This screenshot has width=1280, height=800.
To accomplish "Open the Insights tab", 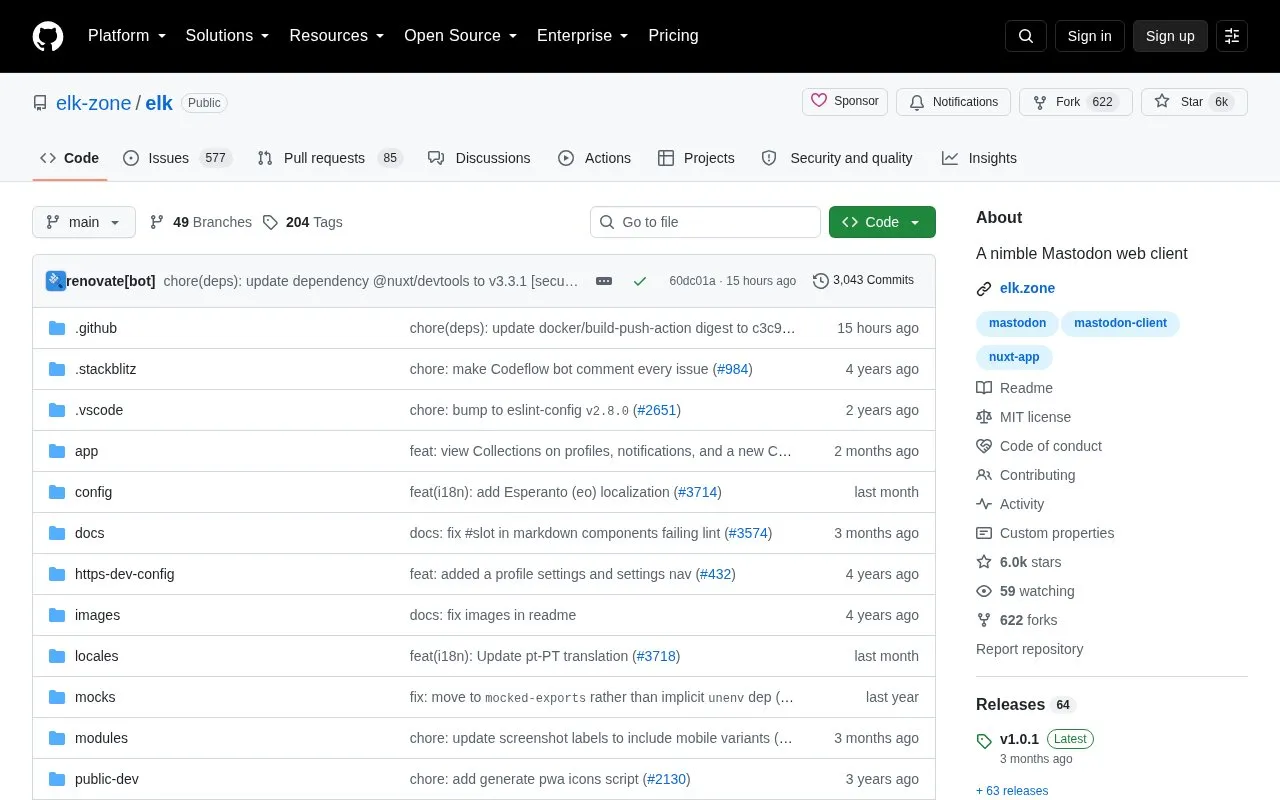I will tap(979, 158).
